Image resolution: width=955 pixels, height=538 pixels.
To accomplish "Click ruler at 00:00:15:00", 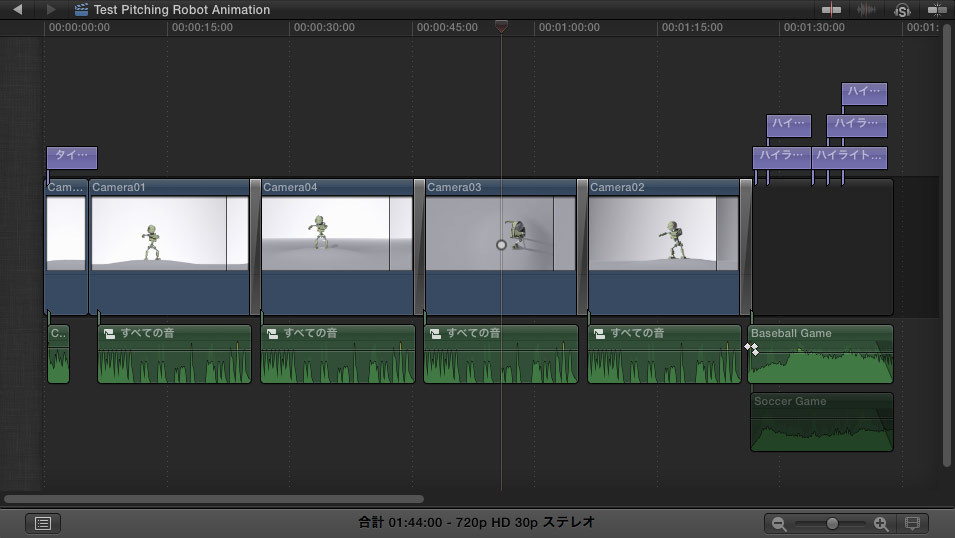I will (202, 27).
